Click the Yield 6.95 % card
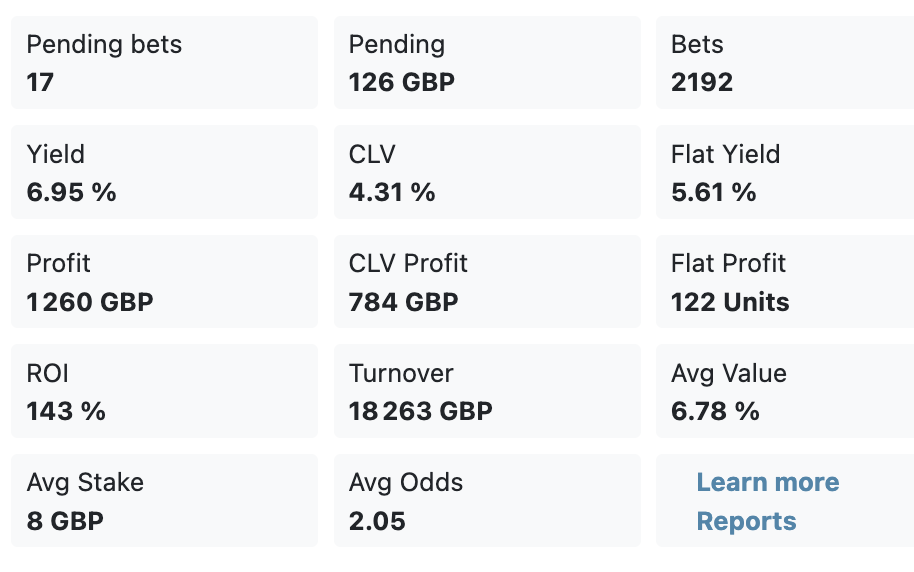This screenshot has width=914, height=572. 164,172
